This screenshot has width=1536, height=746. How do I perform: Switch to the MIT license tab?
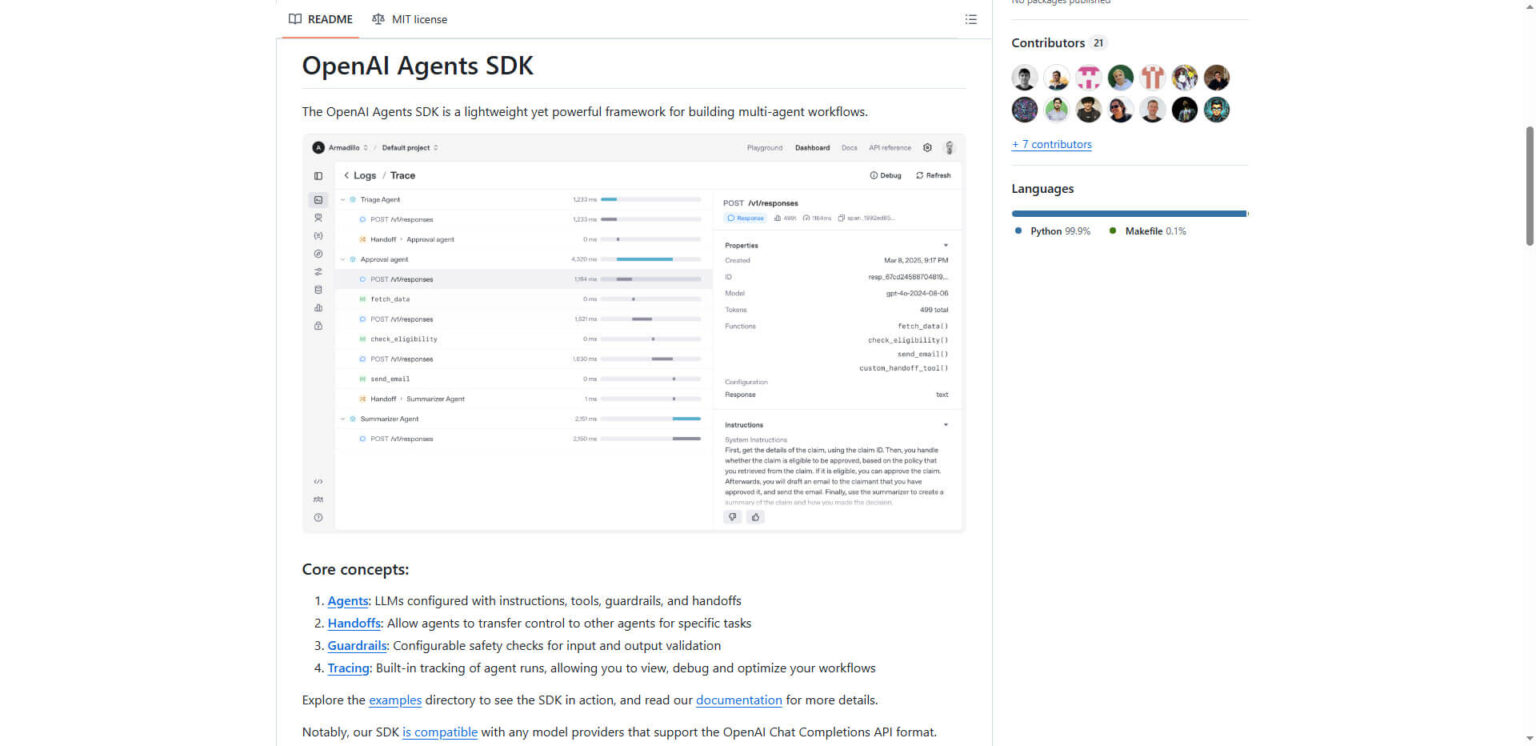point(420,18)
